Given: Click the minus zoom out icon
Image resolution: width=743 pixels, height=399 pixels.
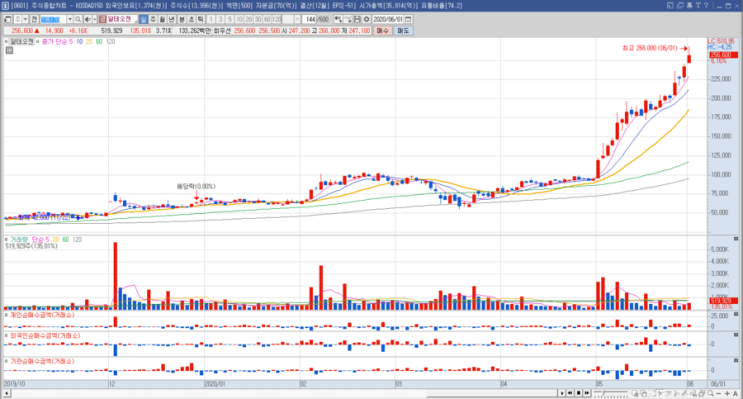Looking at the screenshot, I should coord(718,393).
